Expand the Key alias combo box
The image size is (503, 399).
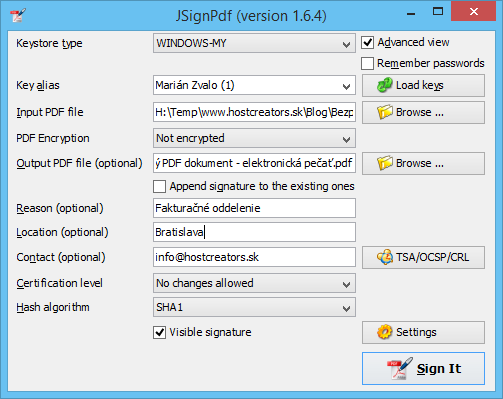pos(254,85)
